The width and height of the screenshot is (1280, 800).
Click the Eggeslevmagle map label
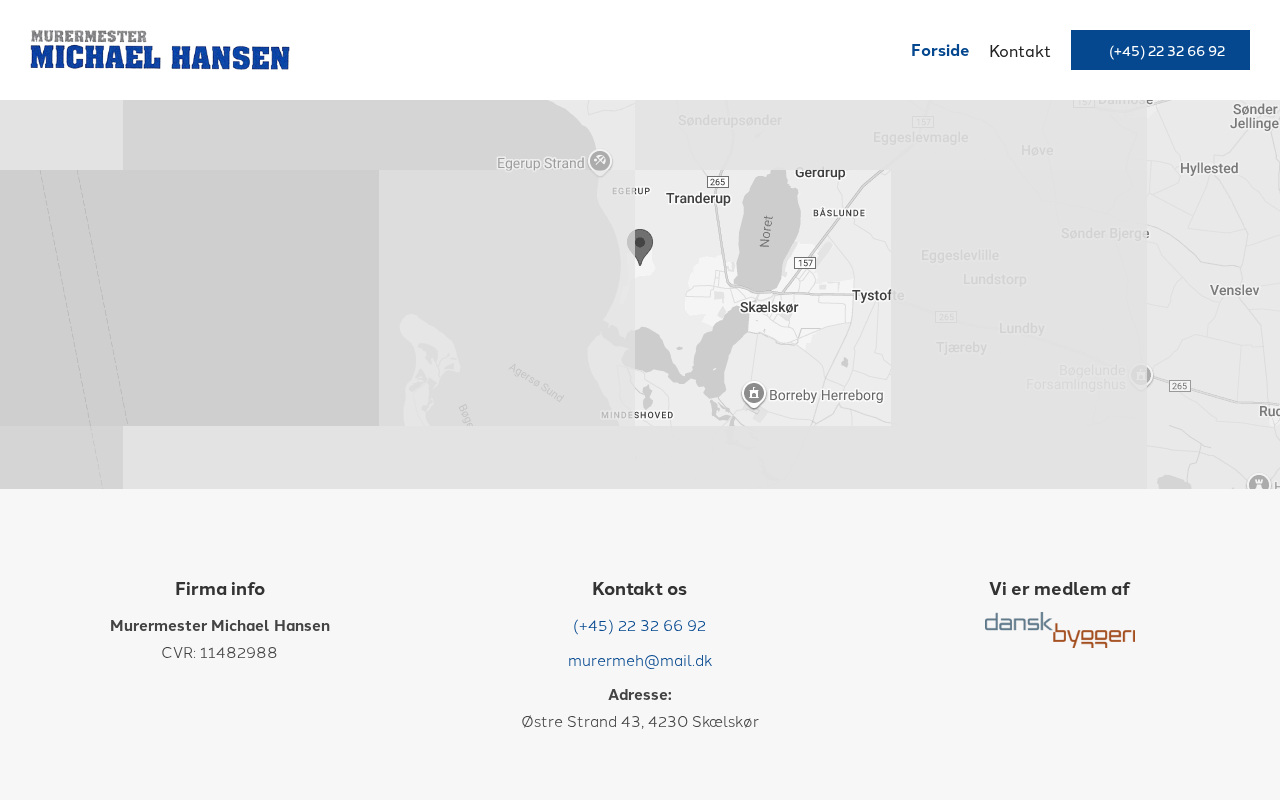[x=920, y=138]
